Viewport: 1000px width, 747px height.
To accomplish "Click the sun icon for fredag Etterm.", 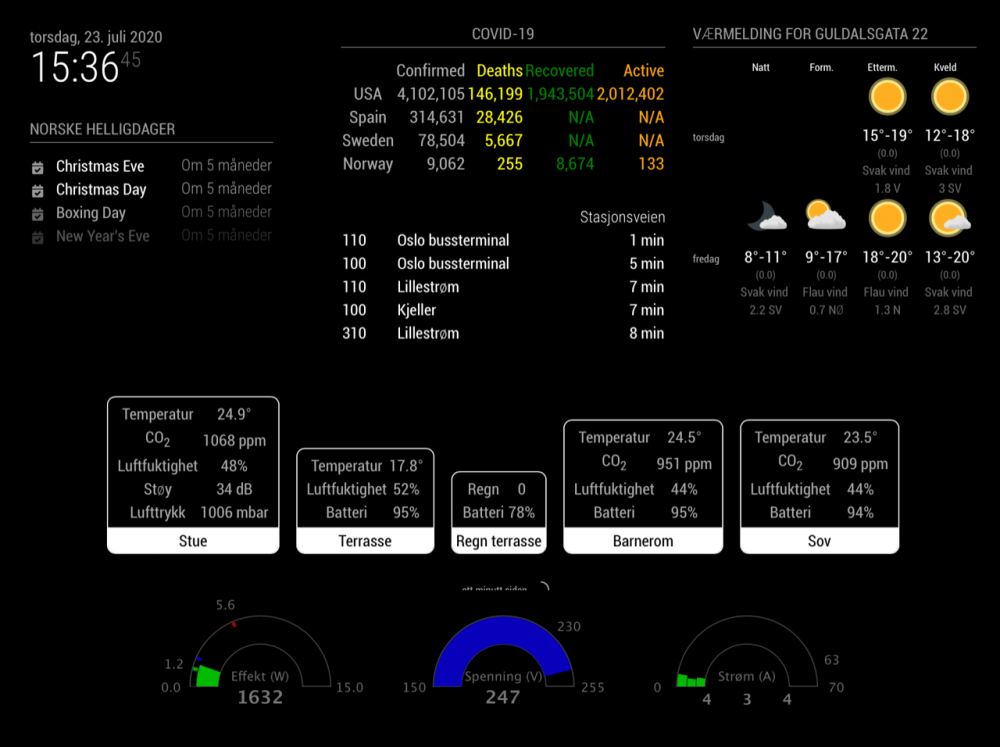I will 886,217.
